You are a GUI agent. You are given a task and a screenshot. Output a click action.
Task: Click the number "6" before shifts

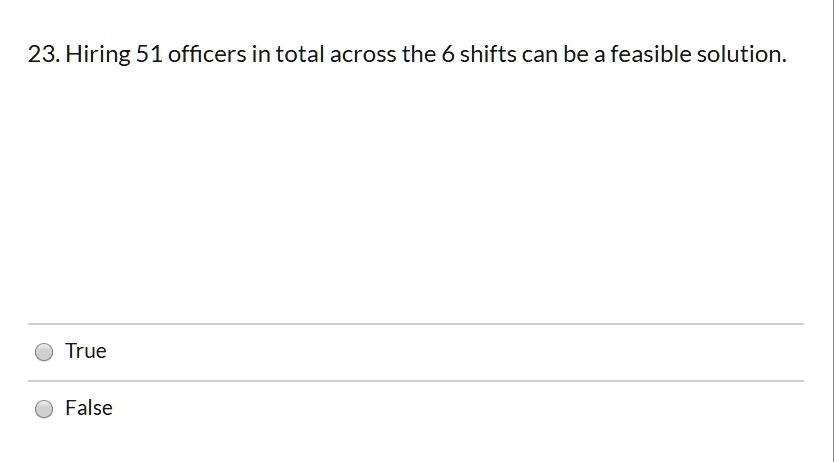pyautogui.click(x=448, y=54)
